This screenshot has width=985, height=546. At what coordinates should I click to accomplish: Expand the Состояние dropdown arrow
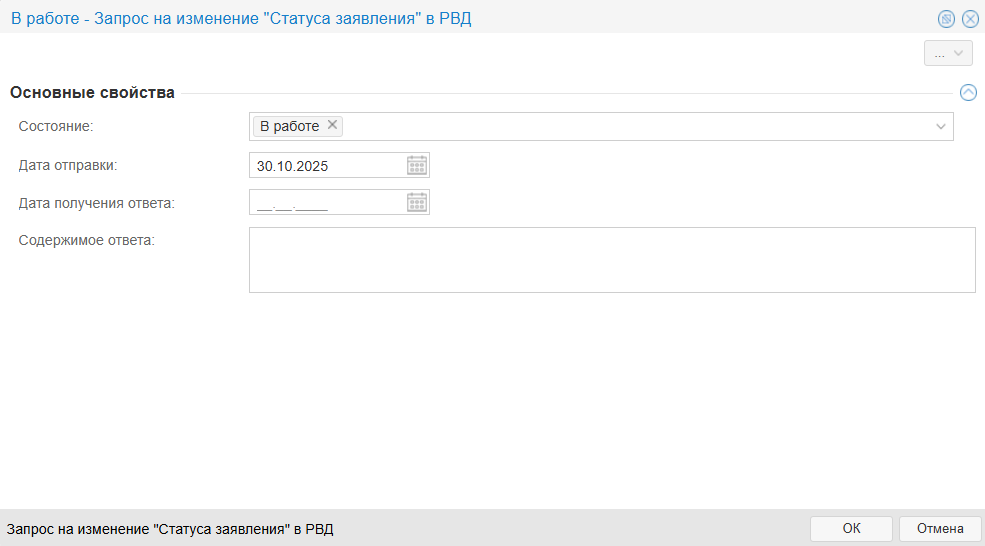(941, 127)
